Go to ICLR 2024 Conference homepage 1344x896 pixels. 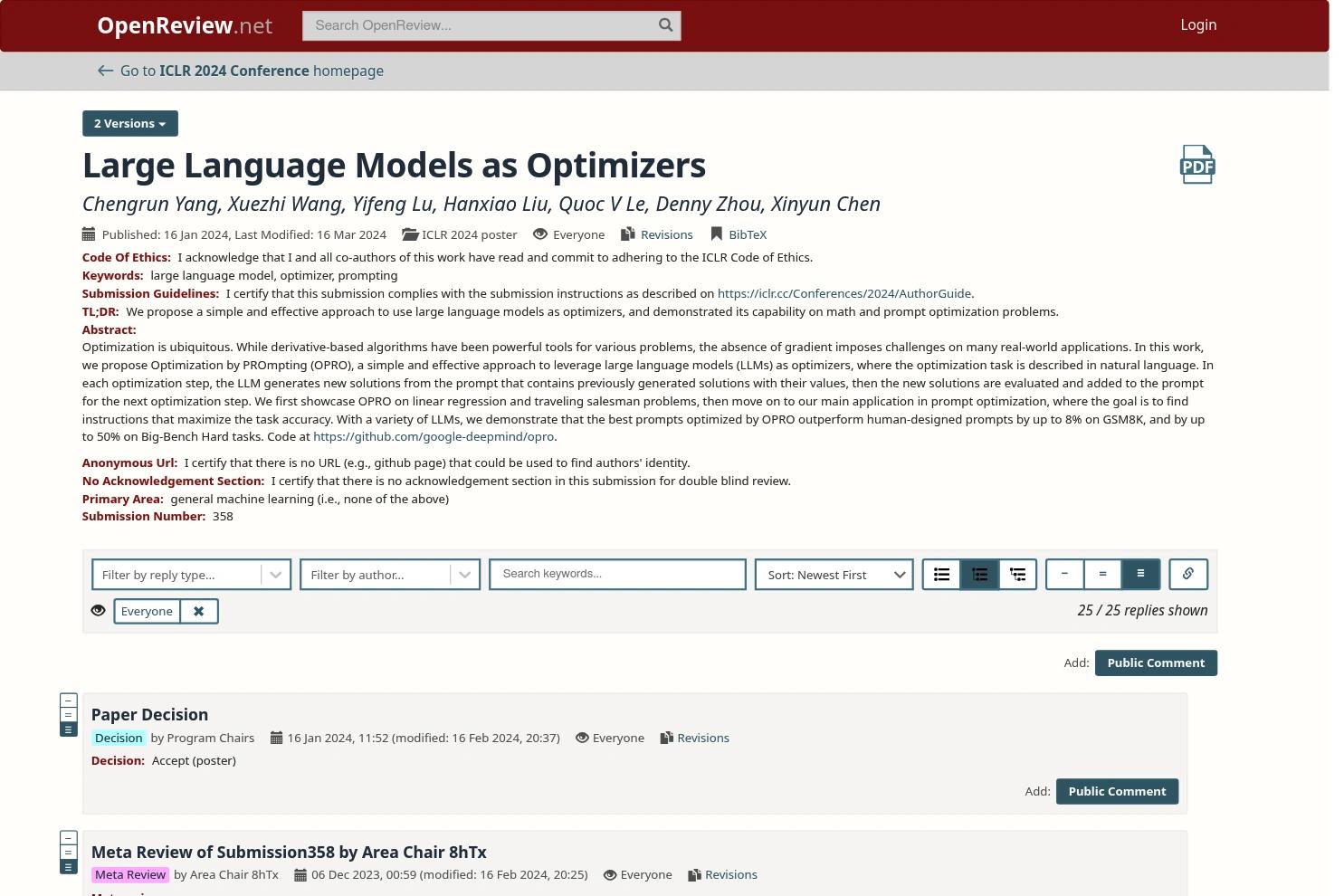click(241, 71)
